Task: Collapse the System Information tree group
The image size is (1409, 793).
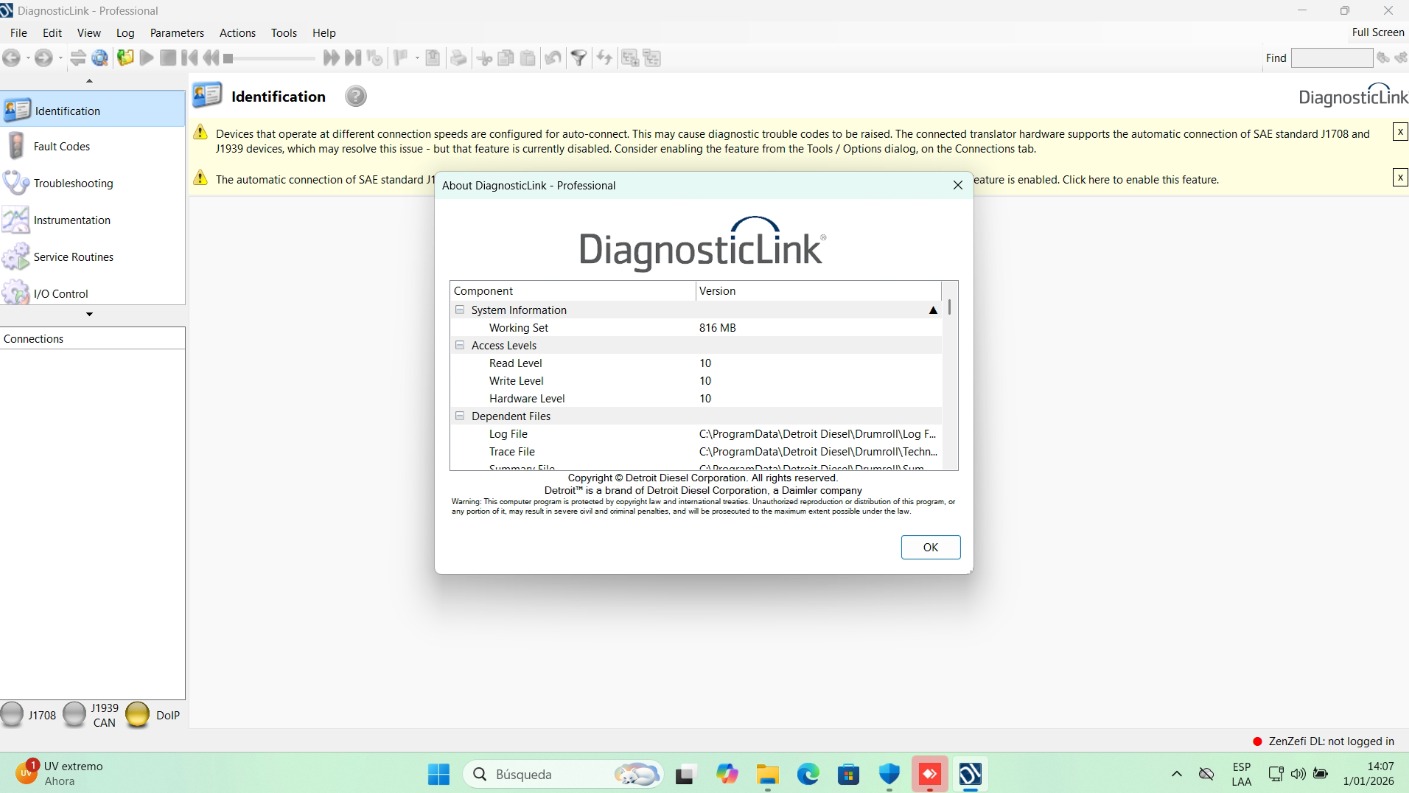Action: tap(460, 310)
